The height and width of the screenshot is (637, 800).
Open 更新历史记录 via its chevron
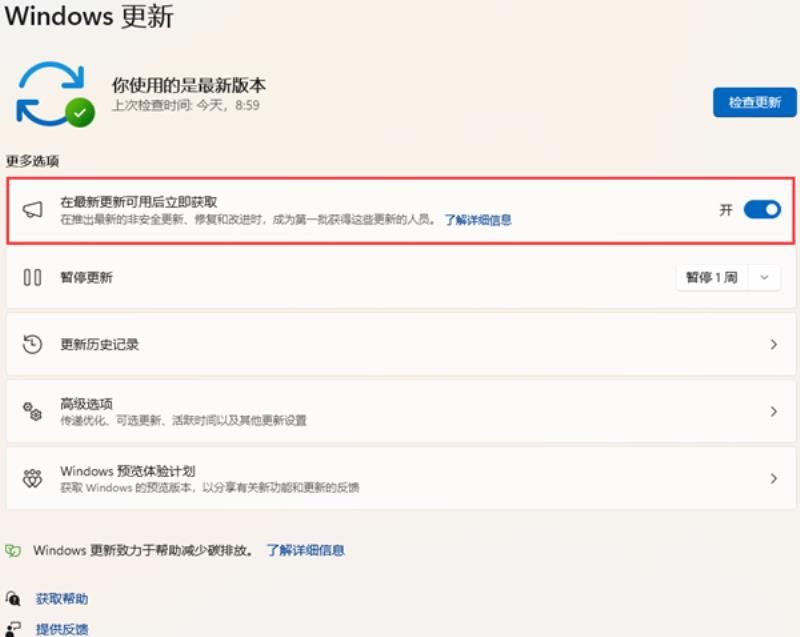pyautogui.click(x=773, y=345)
